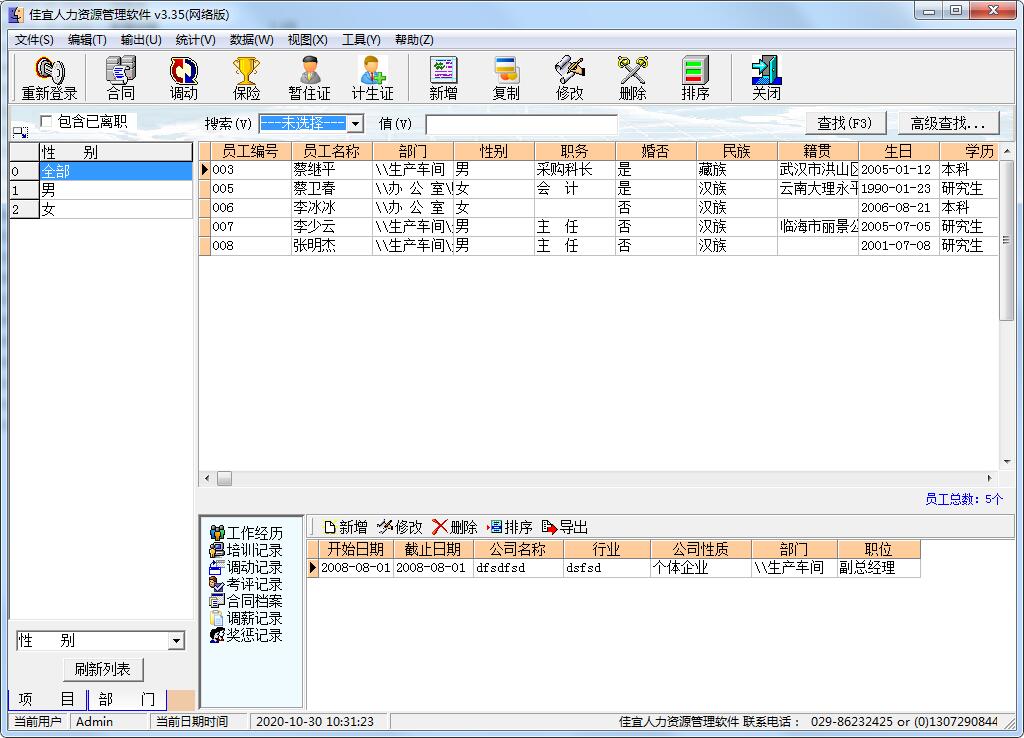The height and width of the screenshot is (738, 1024).
Task: Open the 帮助(Z) menu
Action: pyautogui.click(x=414, y=40)
